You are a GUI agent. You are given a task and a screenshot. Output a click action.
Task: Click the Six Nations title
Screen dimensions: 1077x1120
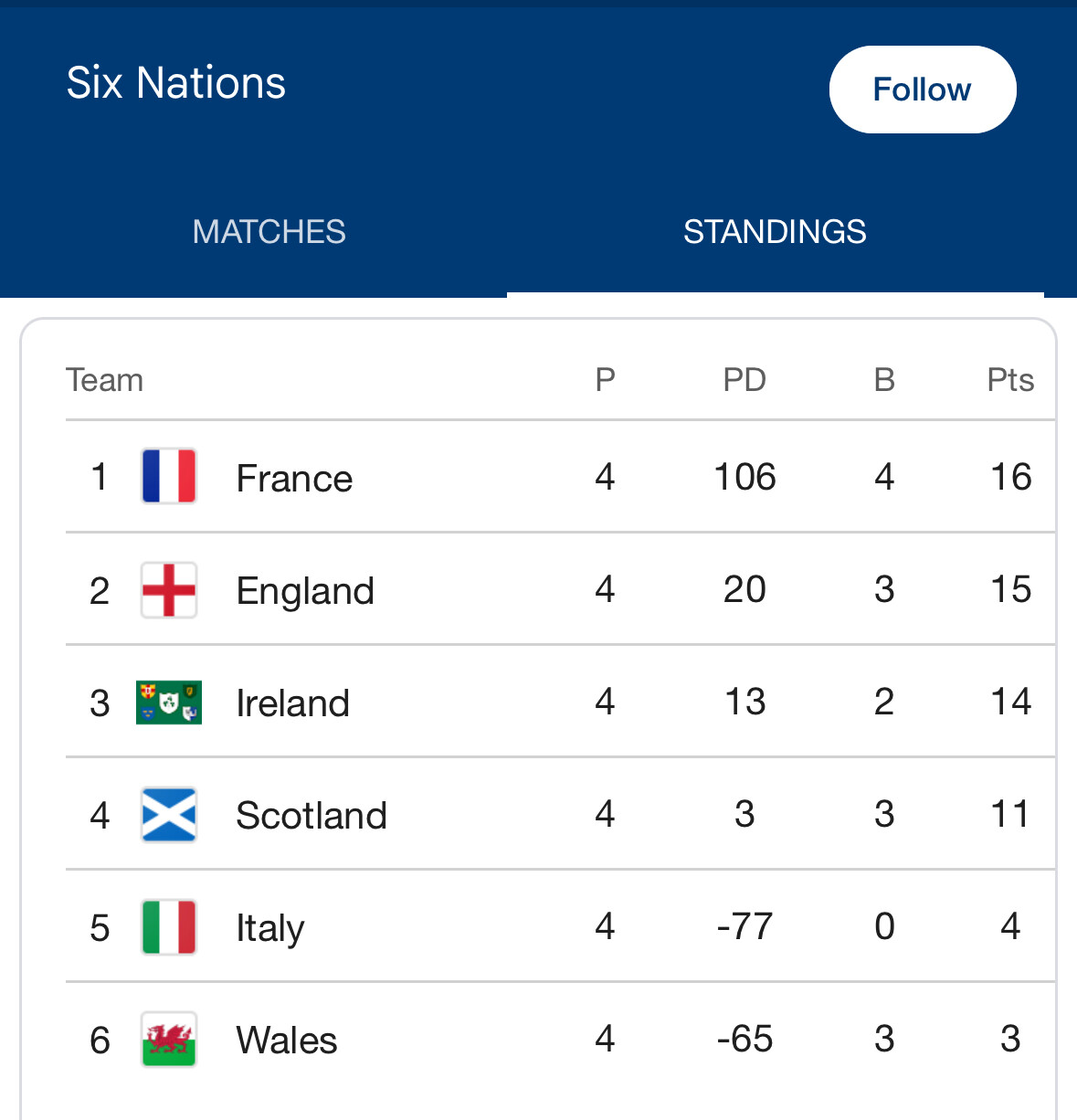point(176,83)
